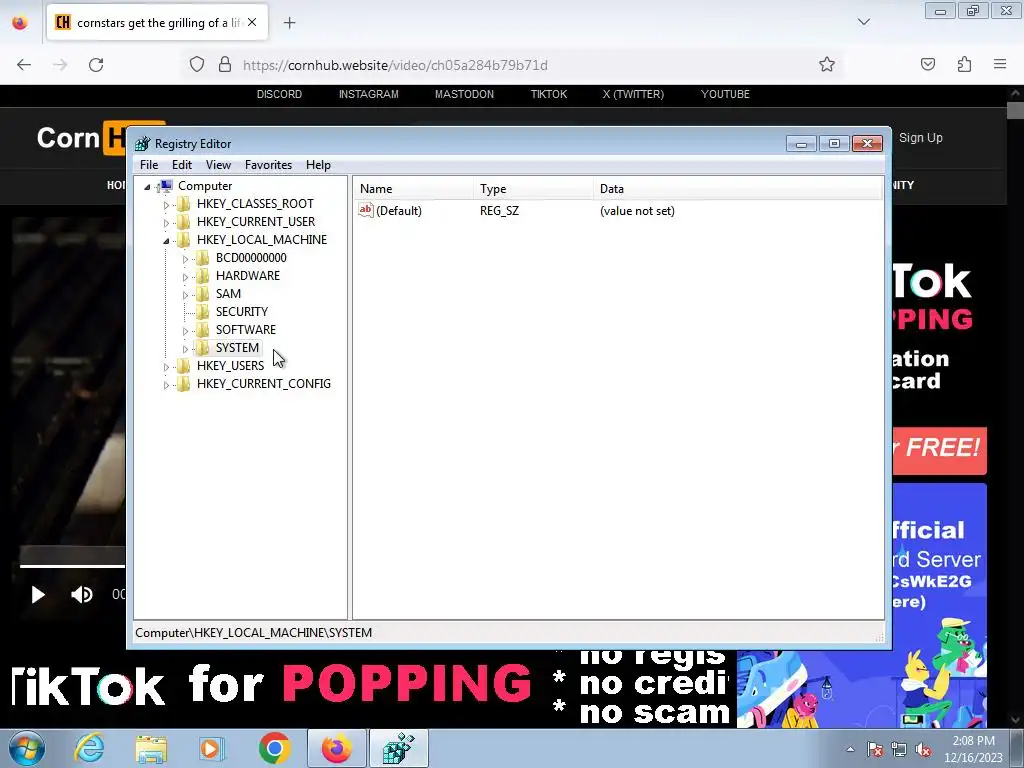Reload the Firefox page
This screenshot has width=1024, height=768.
point(96,64)
